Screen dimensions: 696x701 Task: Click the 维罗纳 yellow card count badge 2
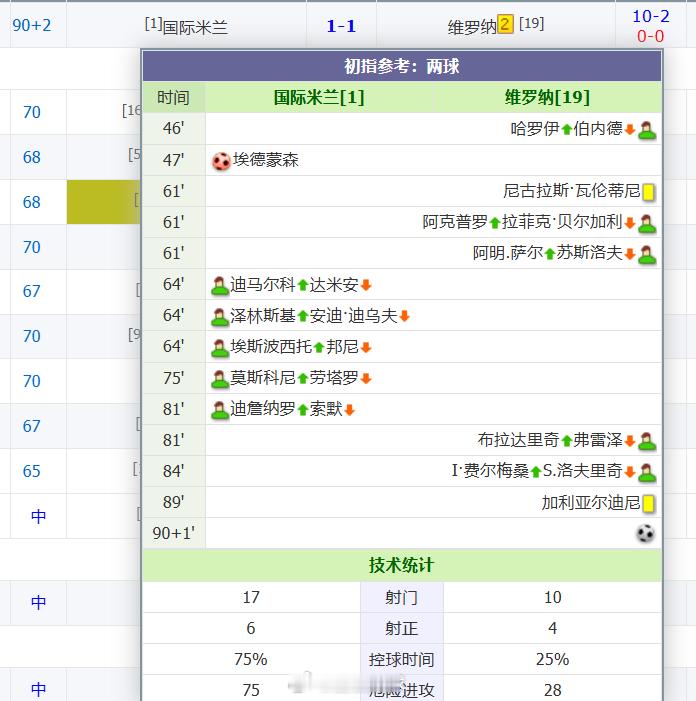point(506,24)
